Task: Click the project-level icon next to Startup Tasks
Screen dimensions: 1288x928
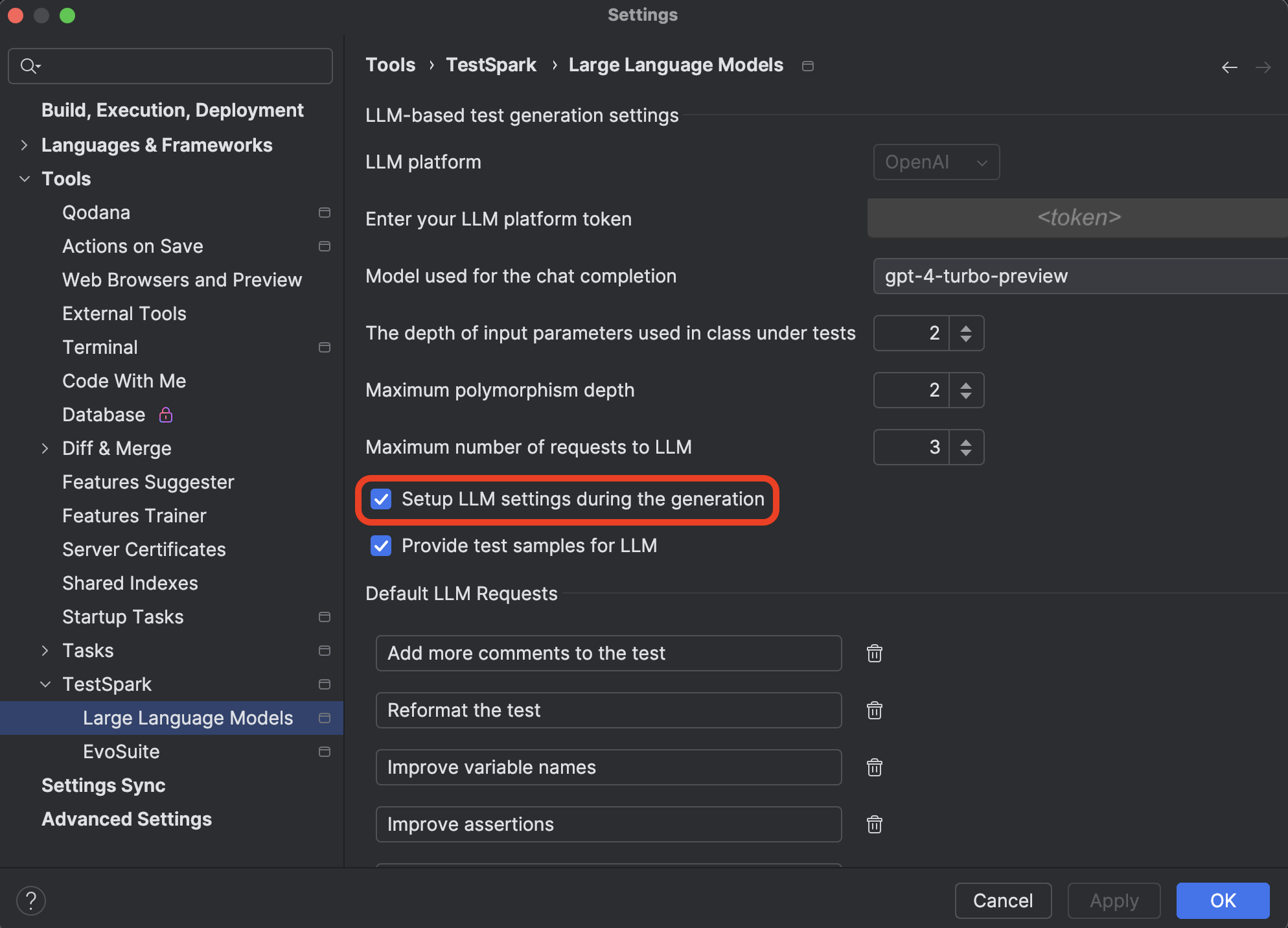Action: point(325,617)
